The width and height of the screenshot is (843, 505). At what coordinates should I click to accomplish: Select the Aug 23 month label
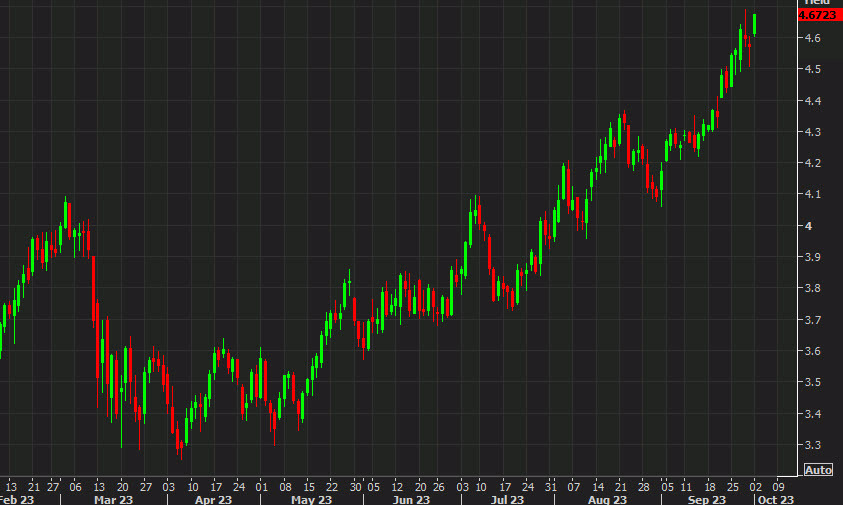click(x=608, y=500)
